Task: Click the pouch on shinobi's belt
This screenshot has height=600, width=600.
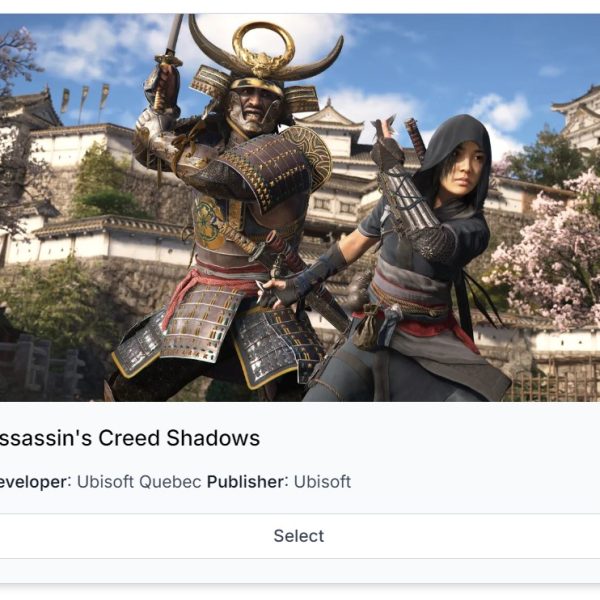Action: (367, 327)
